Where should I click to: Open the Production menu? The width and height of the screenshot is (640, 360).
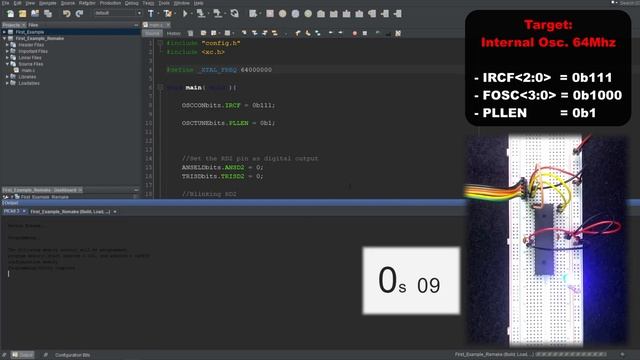110,3
